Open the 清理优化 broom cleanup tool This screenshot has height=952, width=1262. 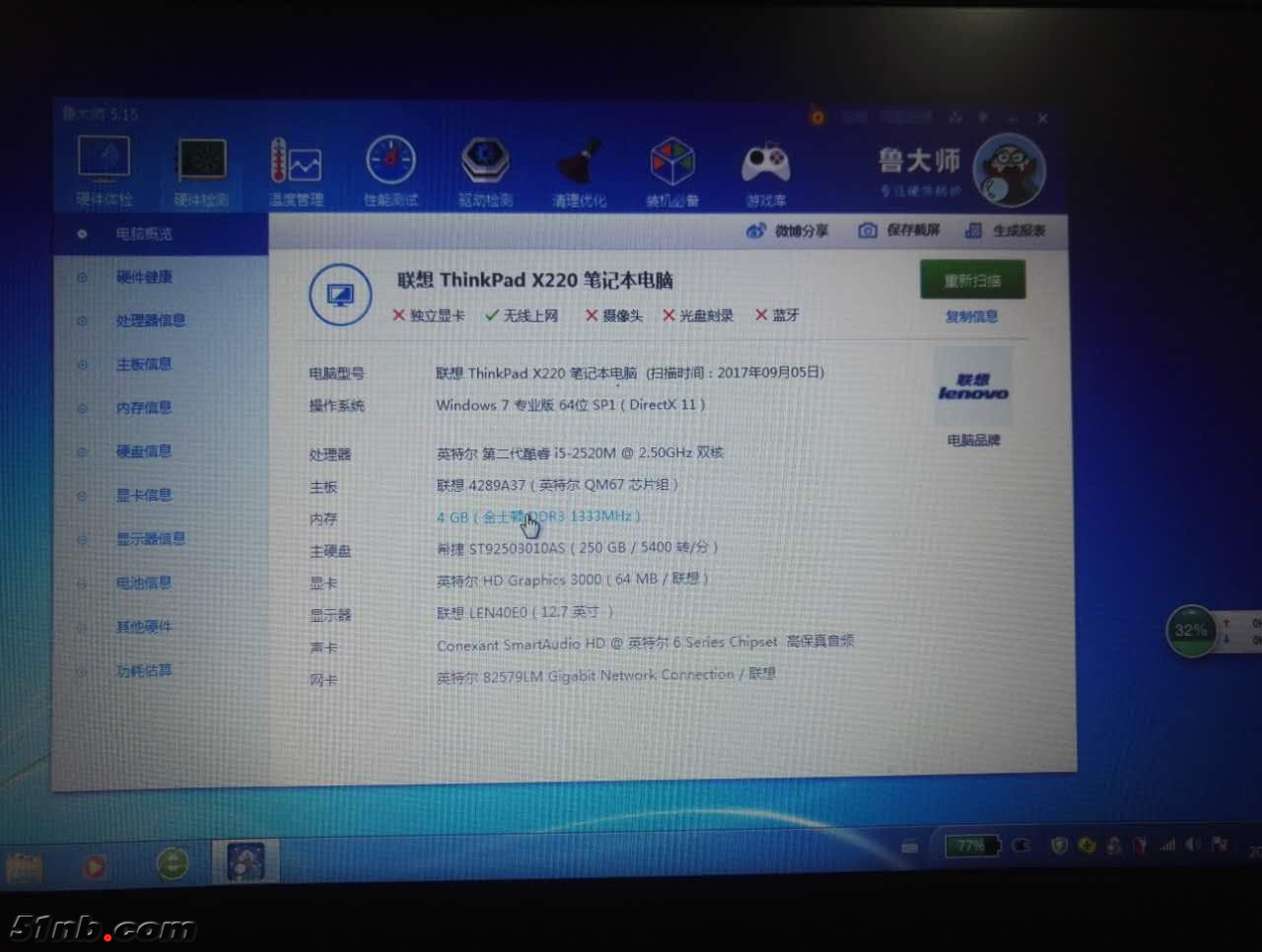pyautogui.click(x=579, y=173)
